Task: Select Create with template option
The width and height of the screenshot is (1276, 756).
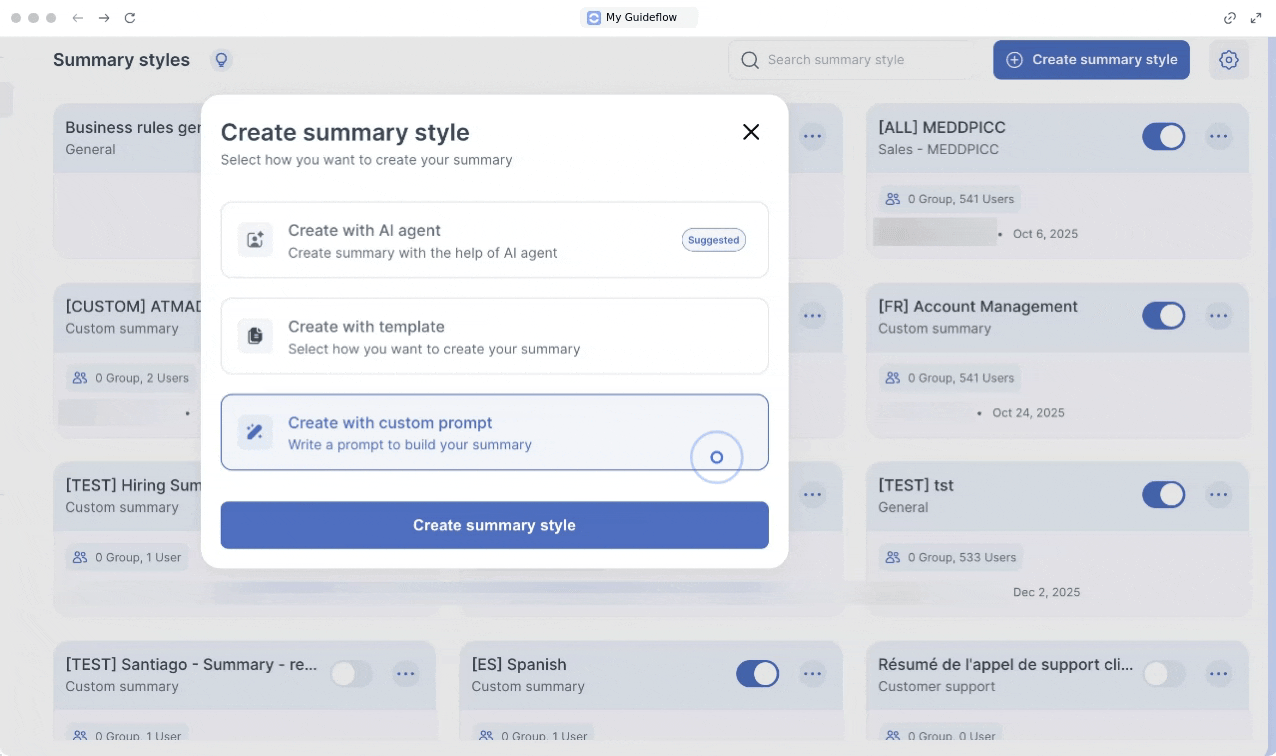Action: (494, 336)
